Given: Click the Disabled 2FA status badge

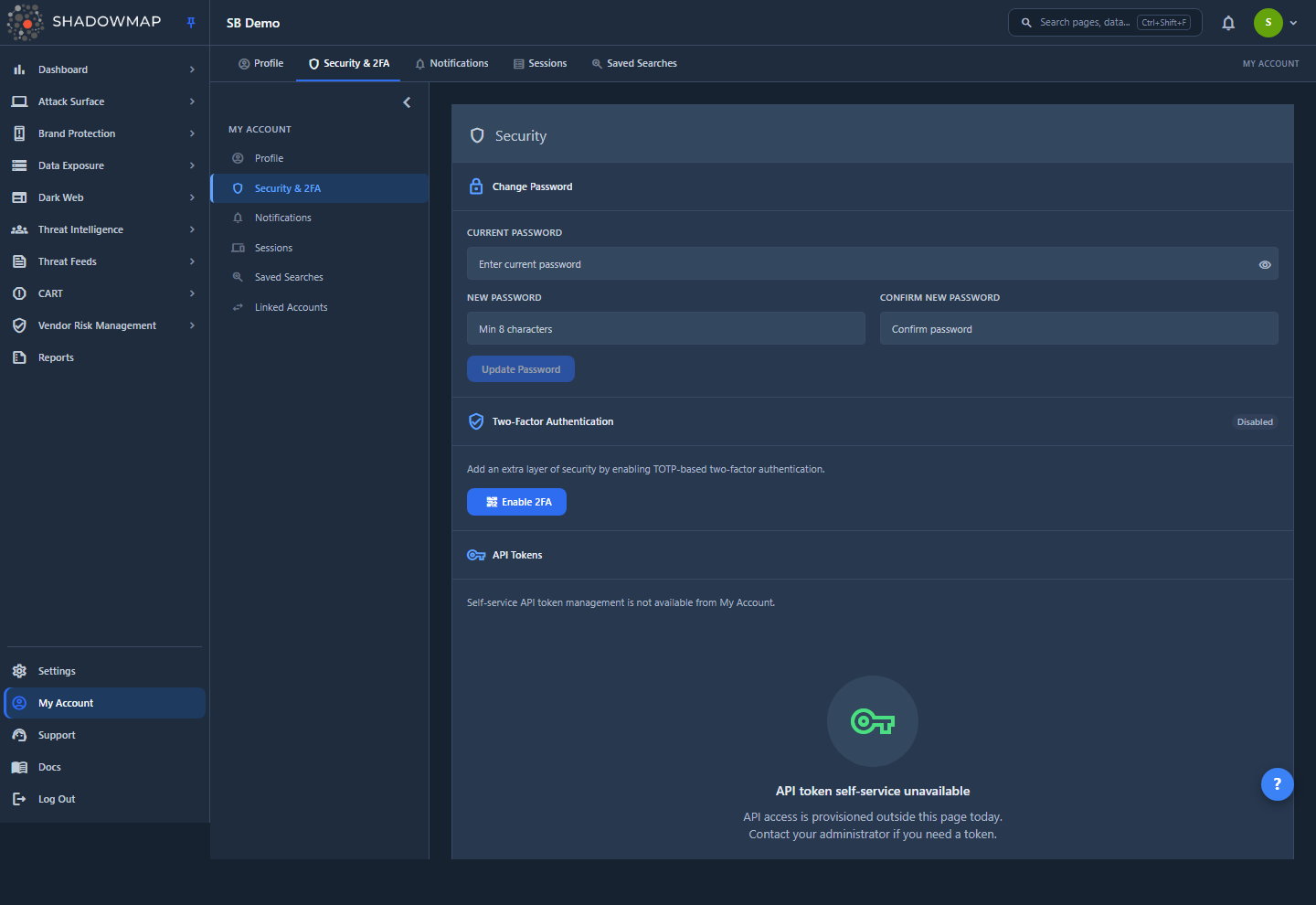Looking at the screenshot, I should tap(1255, 422).
